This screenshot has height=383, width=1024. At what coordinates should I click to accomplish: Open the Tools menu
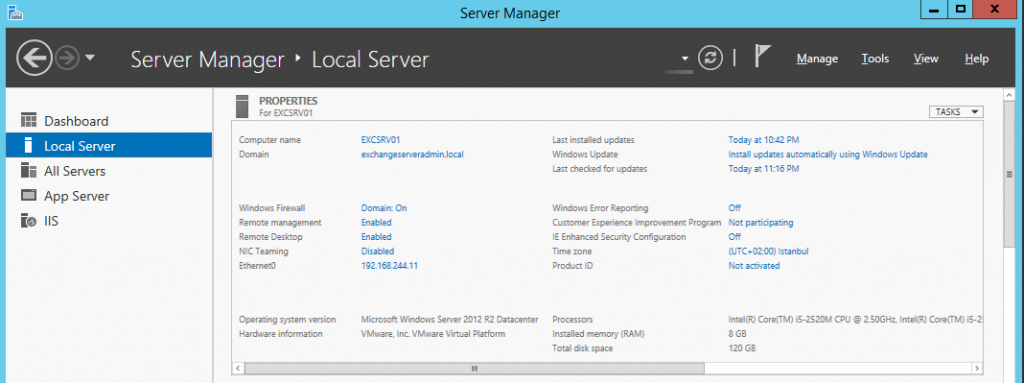tap(875, 59)
